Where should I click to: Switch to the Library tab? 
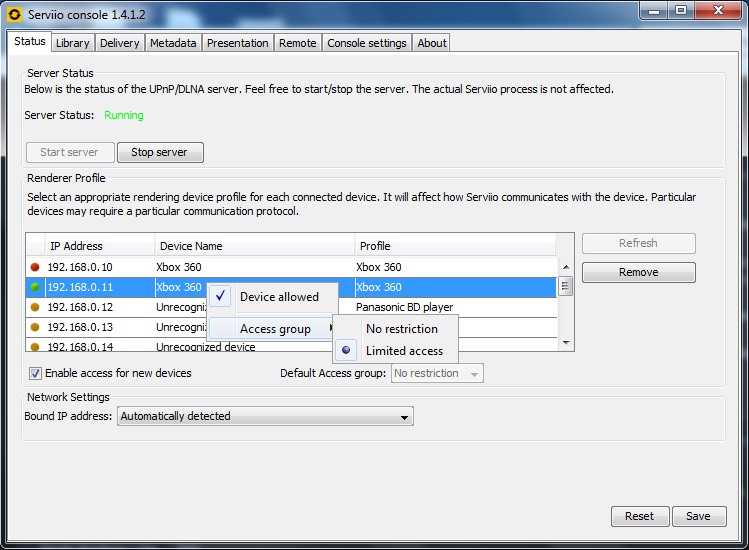coord(73,43)
